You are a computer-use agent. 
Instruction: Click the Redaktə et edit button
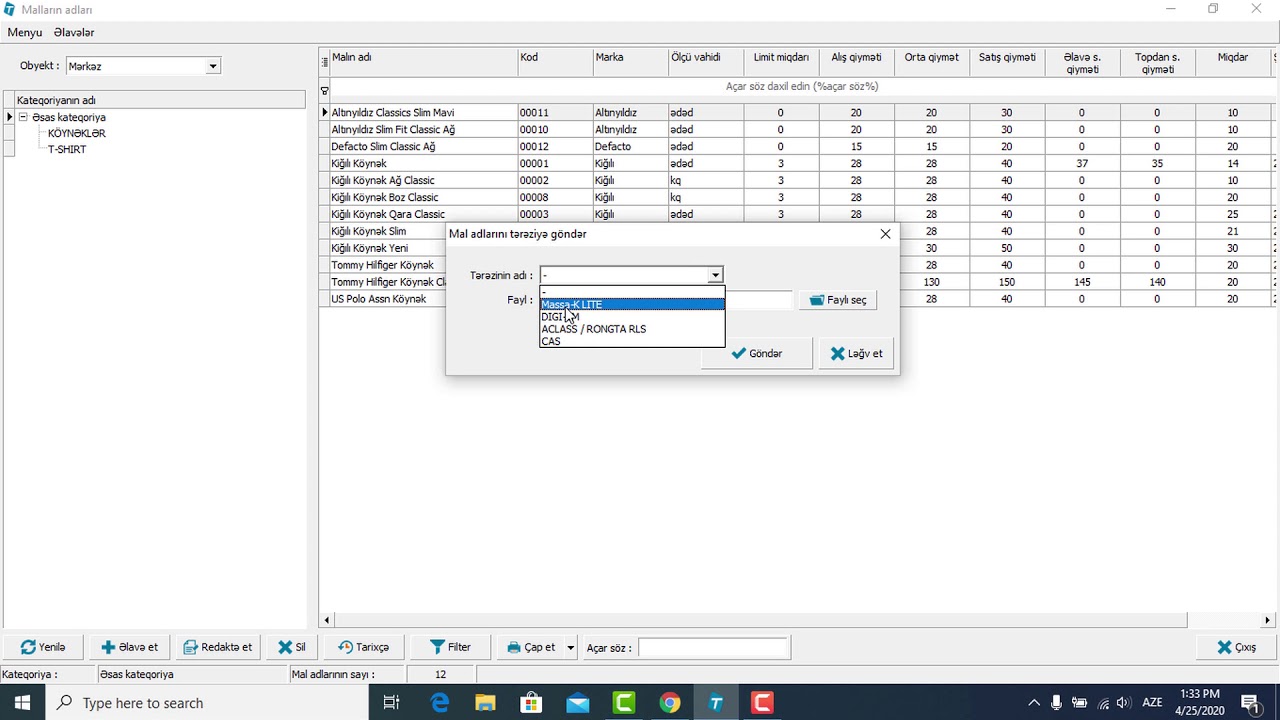click(x=218, y=647)
